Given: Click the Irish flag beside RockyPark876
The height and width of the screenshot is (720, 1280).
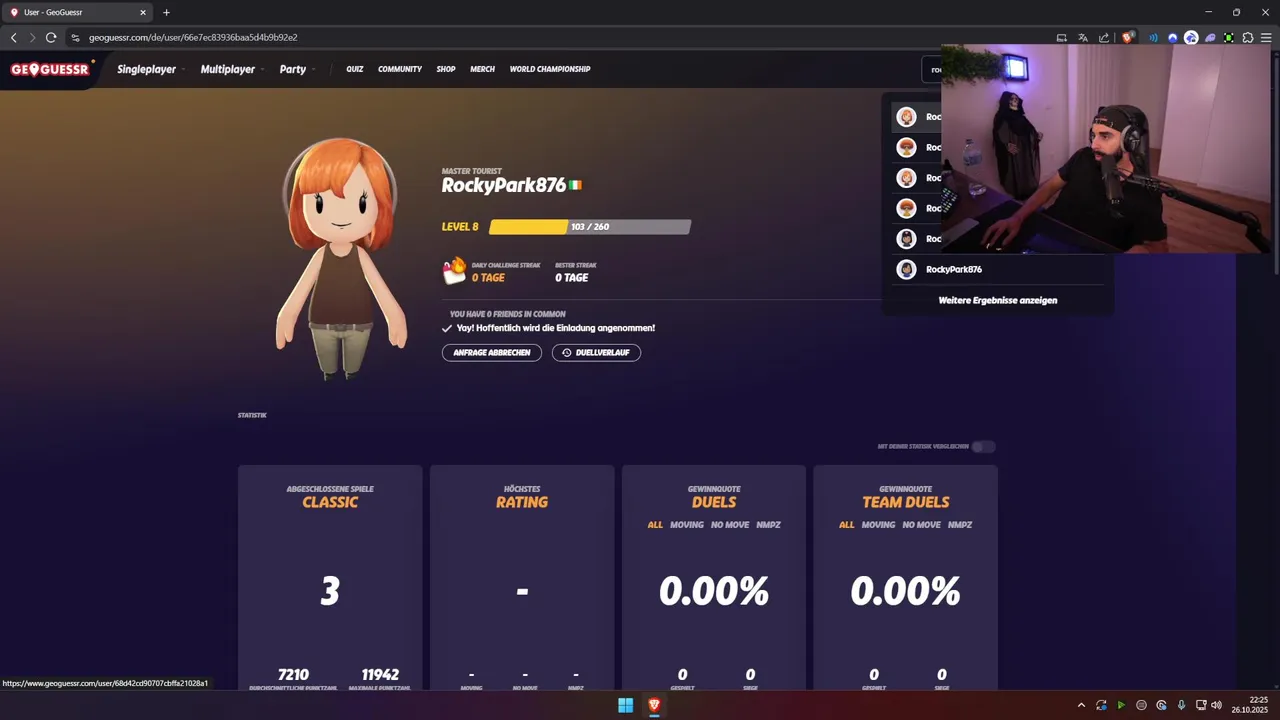Looking at the screenshot, I should point(576,185).
